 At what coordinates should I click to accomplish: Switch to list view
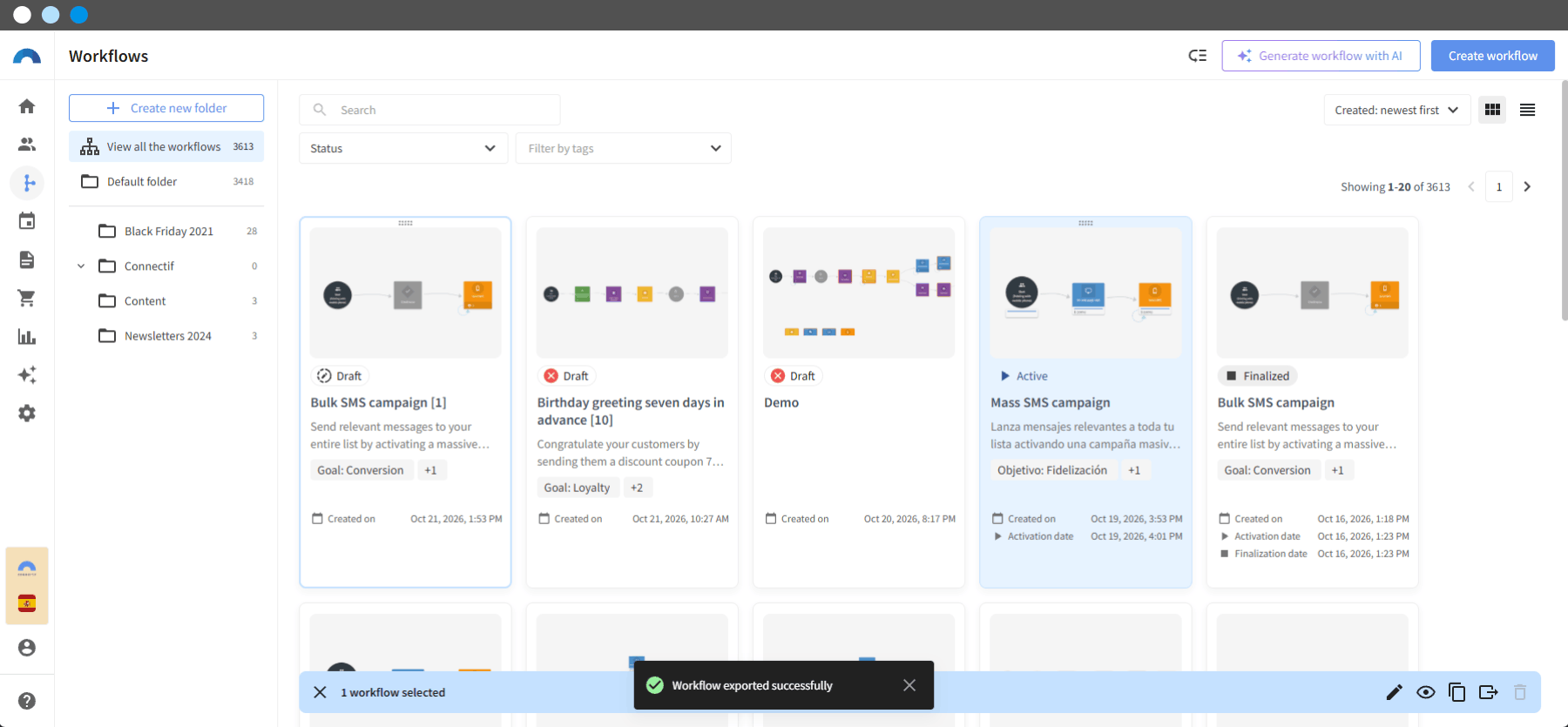click(x=1527, y=110)
